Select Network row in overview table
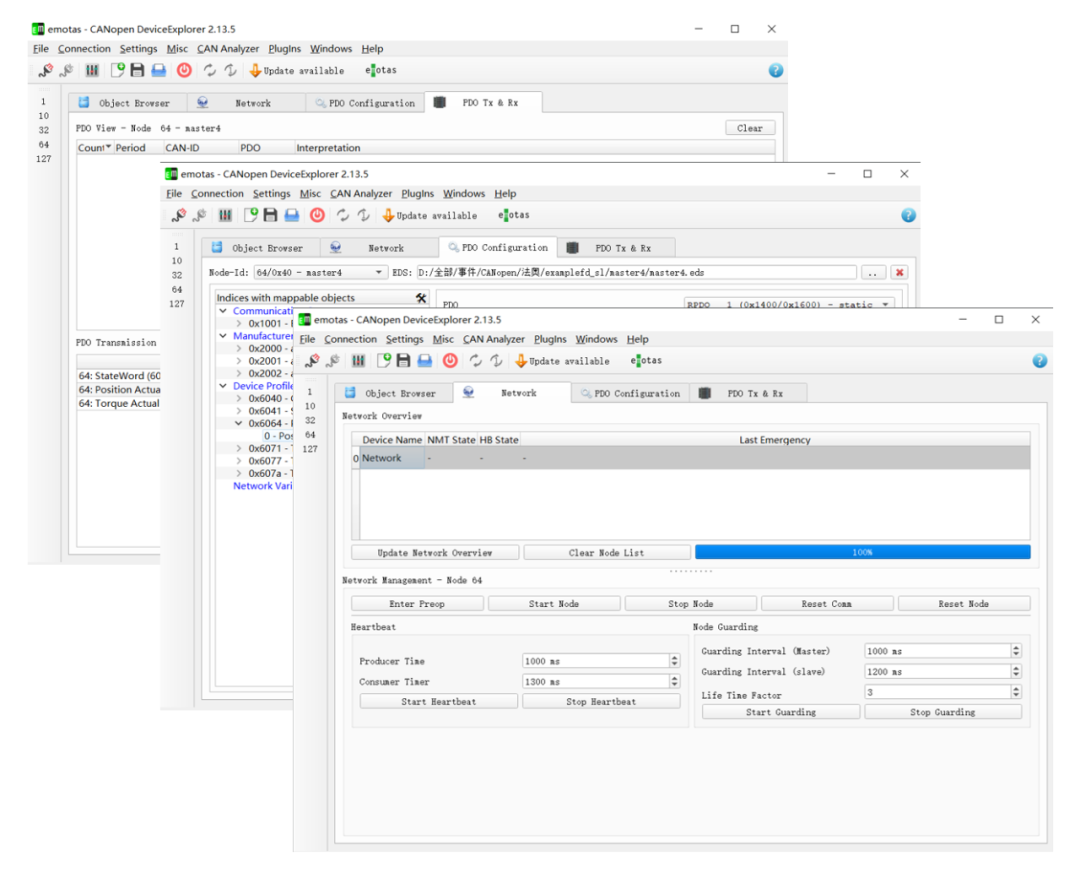Viewport: 1080px width, 878px height. pos(691,458)
